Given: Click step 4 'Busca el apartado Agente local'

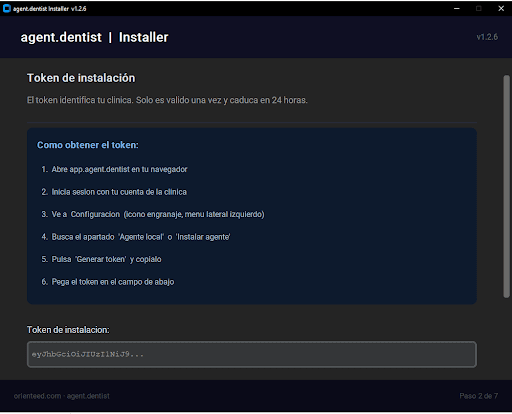Looking at the screenshot, I should (136, 237).
